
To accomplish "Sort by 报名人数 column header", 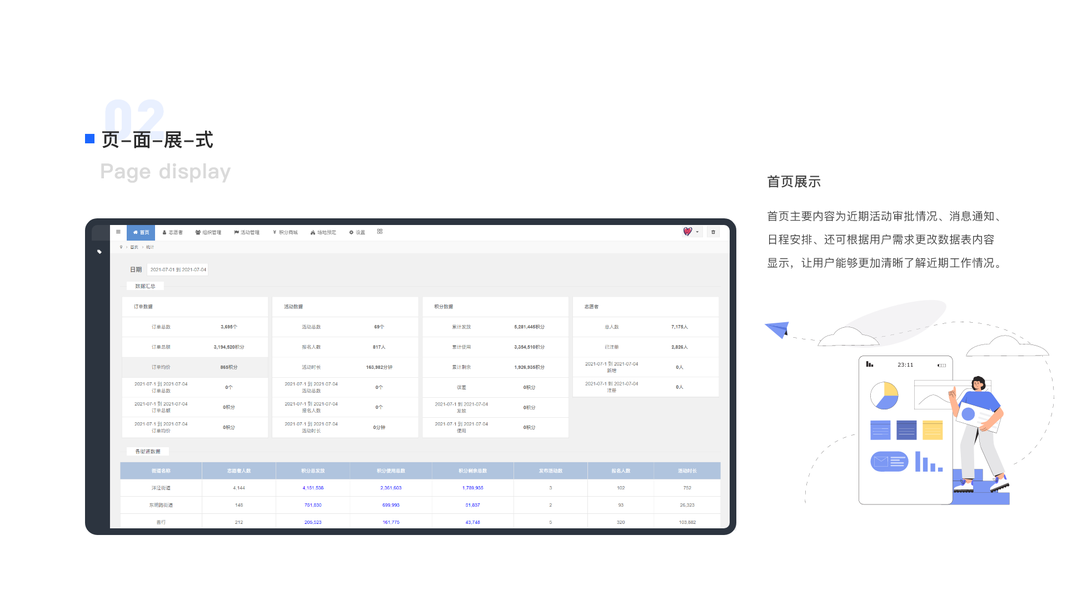I will tap(621, 471).
